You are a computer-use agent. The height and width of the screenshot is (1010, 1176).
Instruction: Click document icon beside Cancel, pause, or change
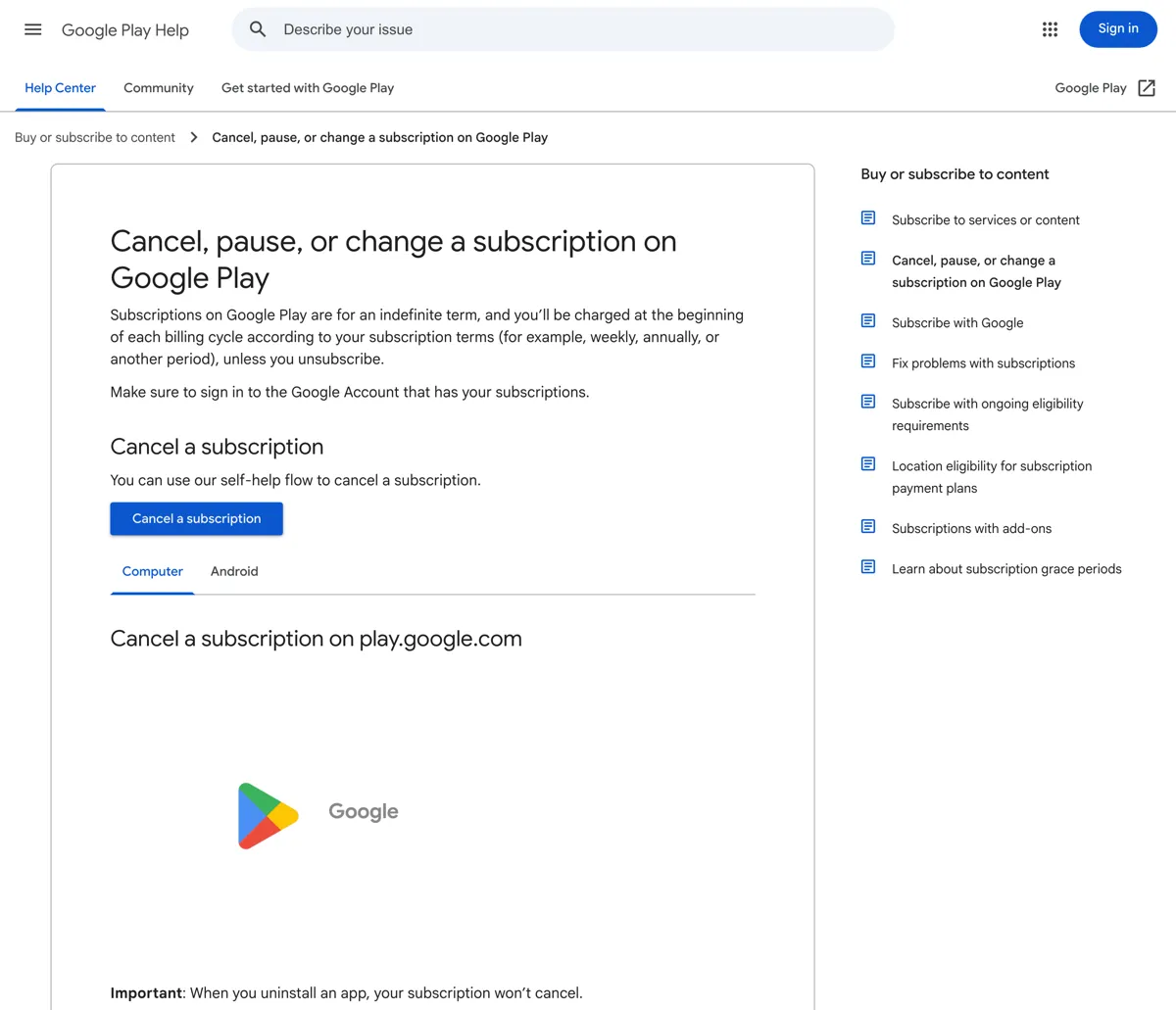(868, 258)
